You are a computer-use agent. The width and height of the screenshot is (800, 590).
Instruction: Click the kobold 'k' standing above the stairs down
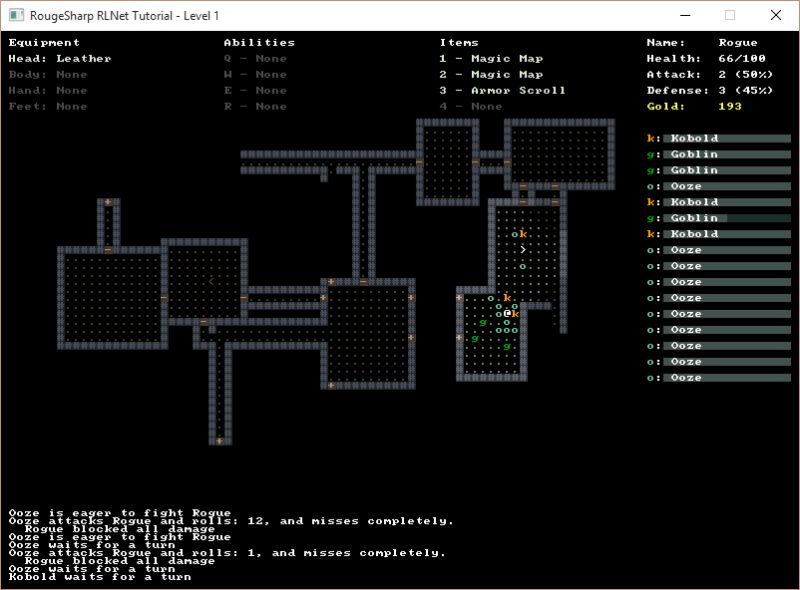pos(523,234)
